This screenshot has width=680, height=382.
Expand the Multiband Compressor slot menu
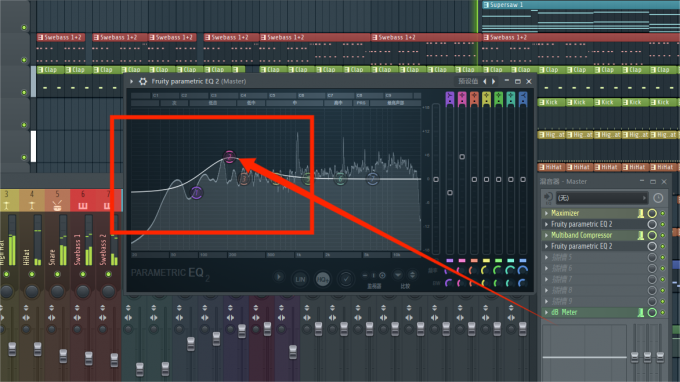(546, 235)
